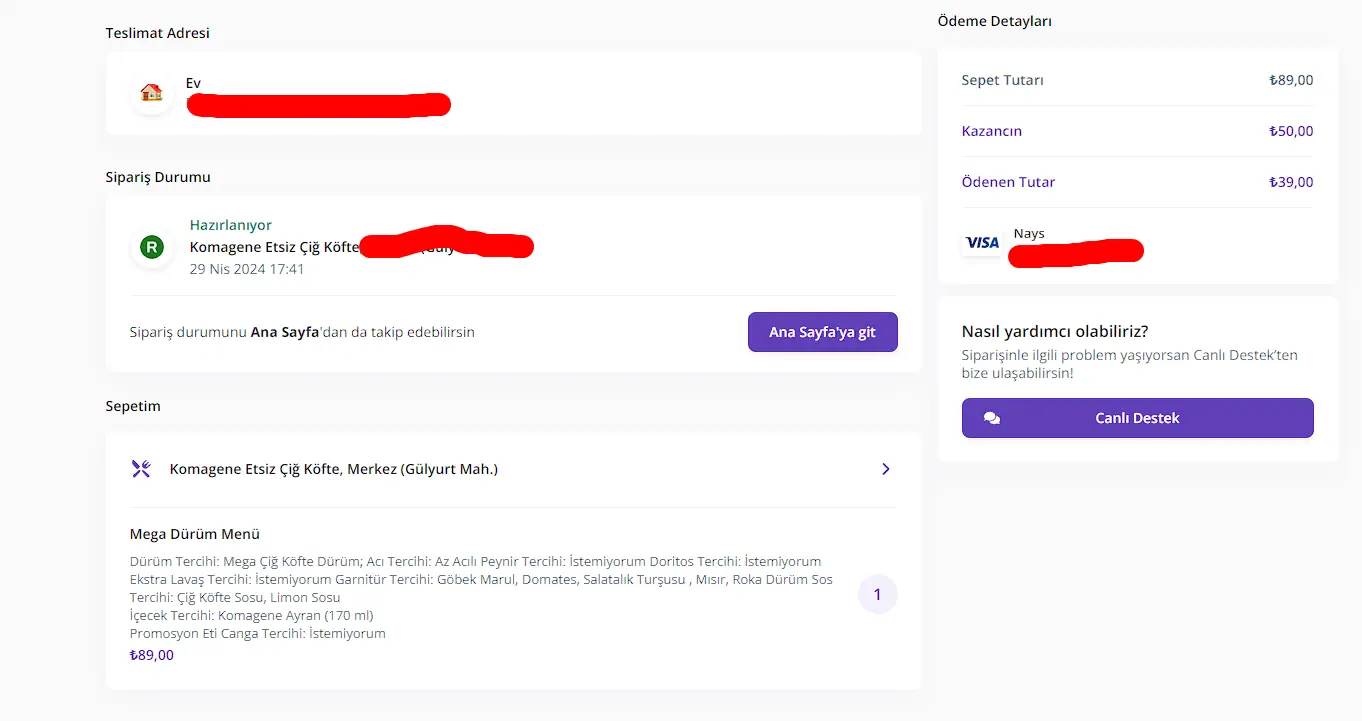Click the Kazancın label
The image size is (1362, 721).
(992, 131)
